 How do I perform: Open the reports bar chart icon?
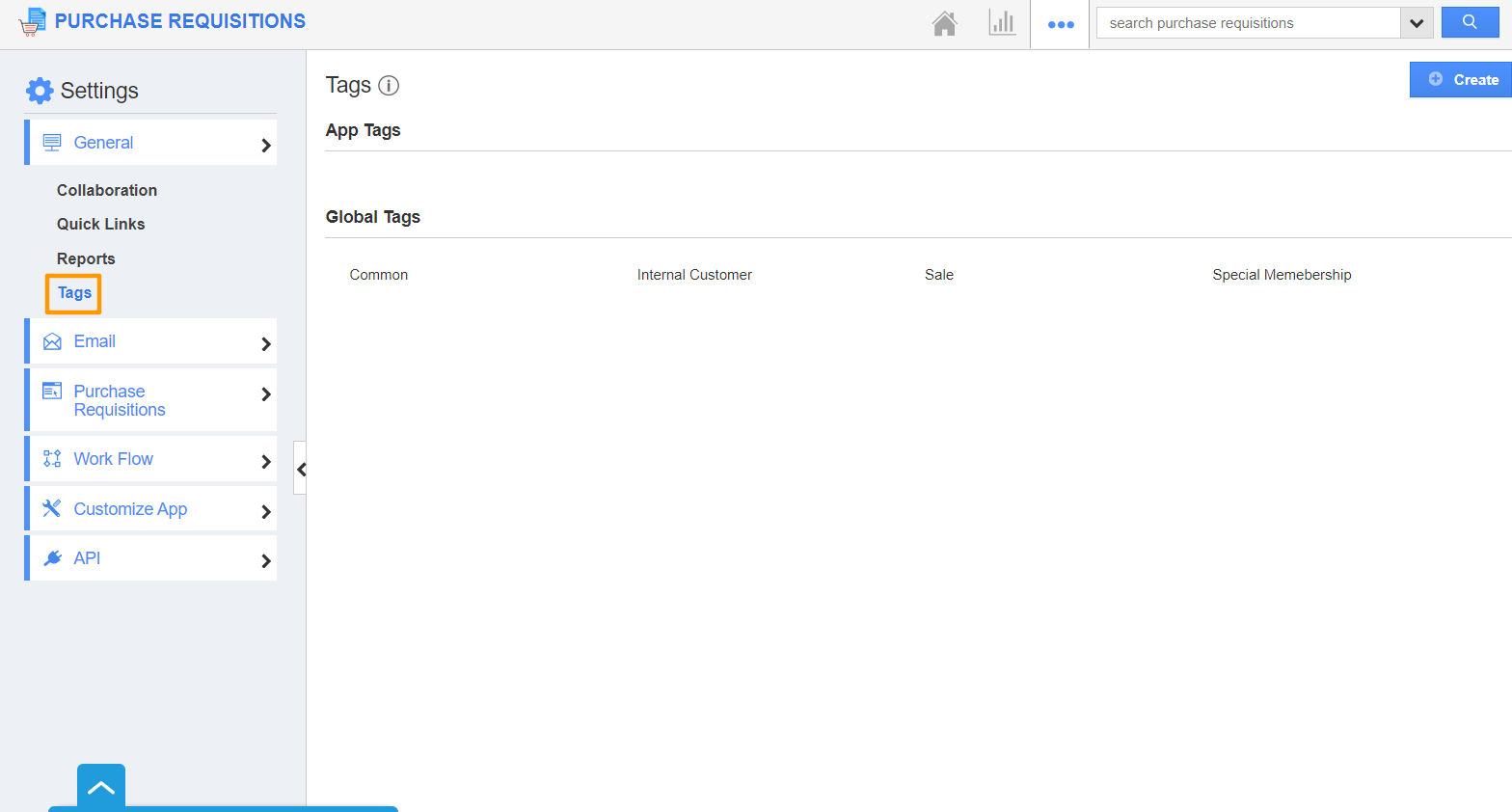pos(1002,23)
